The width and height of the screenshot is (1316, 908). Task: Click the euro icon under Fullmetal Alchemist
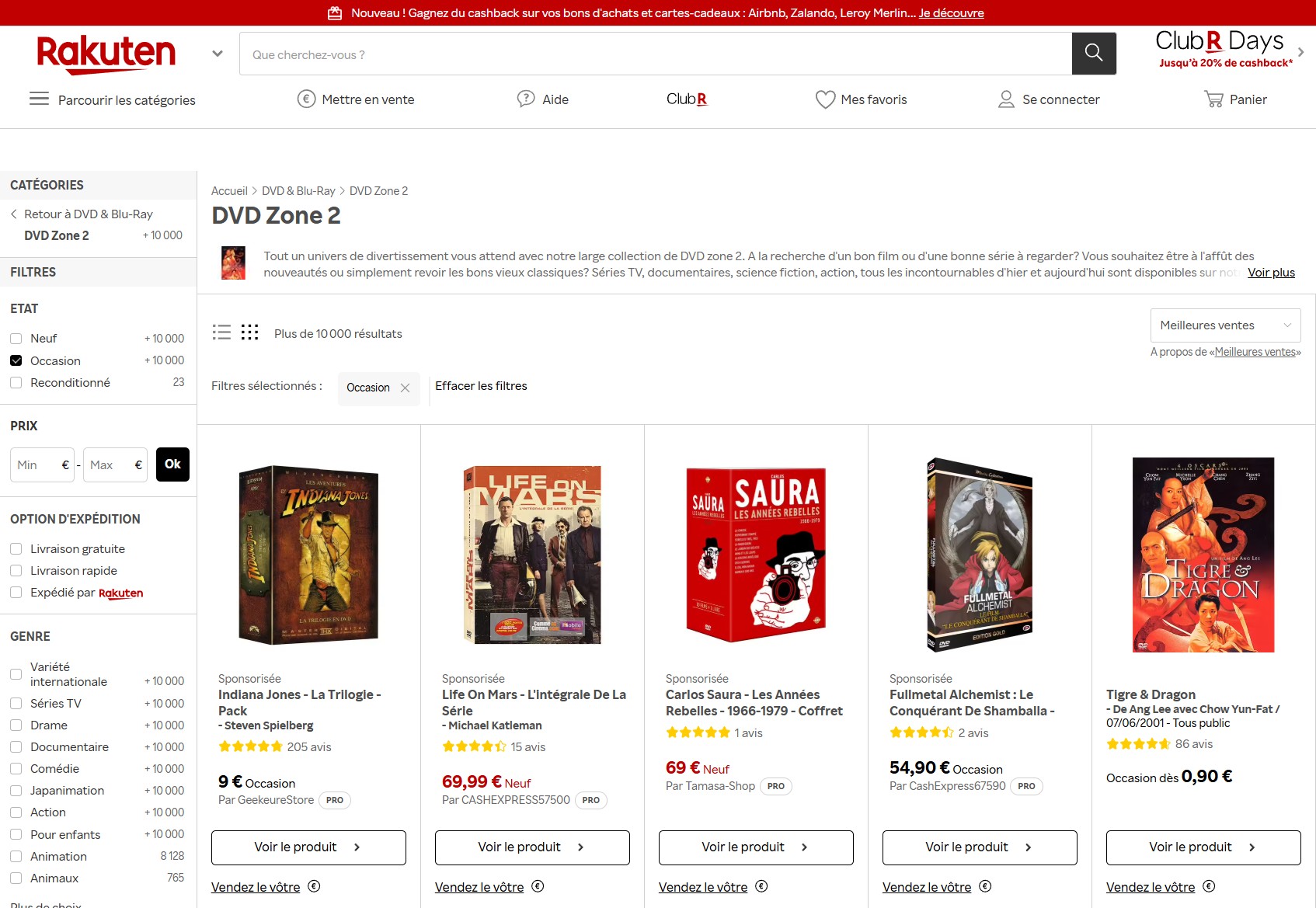985,886
